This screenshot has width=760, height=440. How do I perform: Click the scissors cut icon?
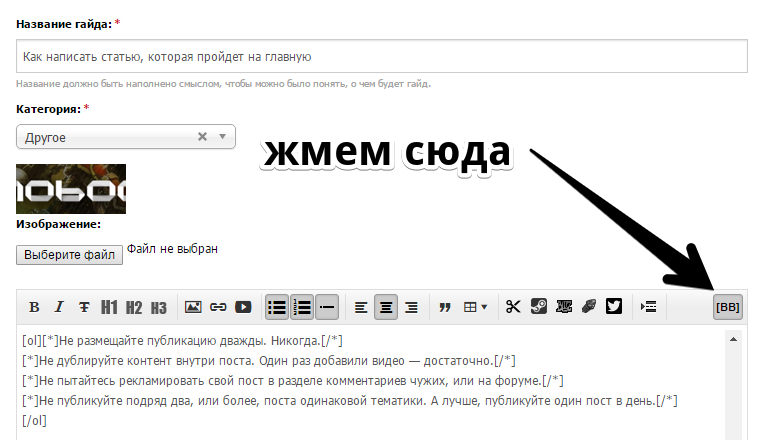coord(513,307)
